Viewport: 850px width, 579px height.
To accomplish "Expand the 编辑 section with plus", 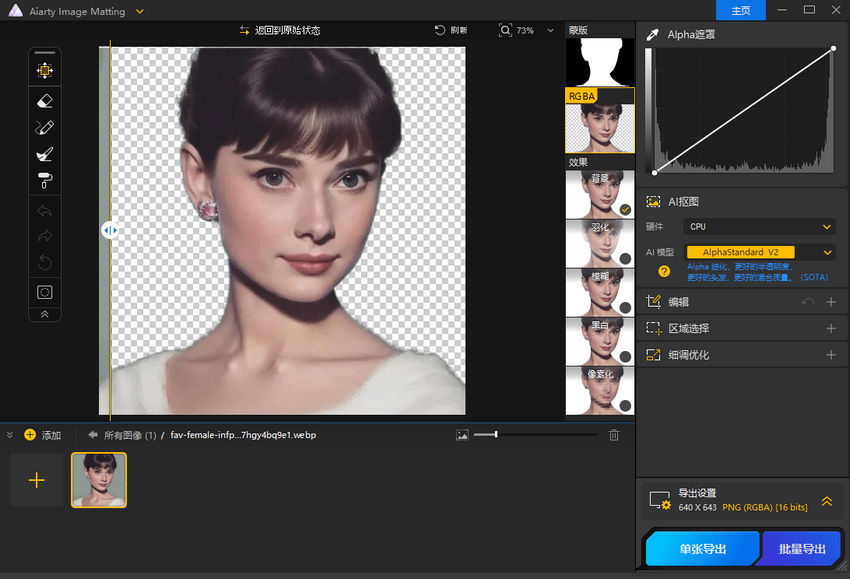I will [x=831, y=301].
